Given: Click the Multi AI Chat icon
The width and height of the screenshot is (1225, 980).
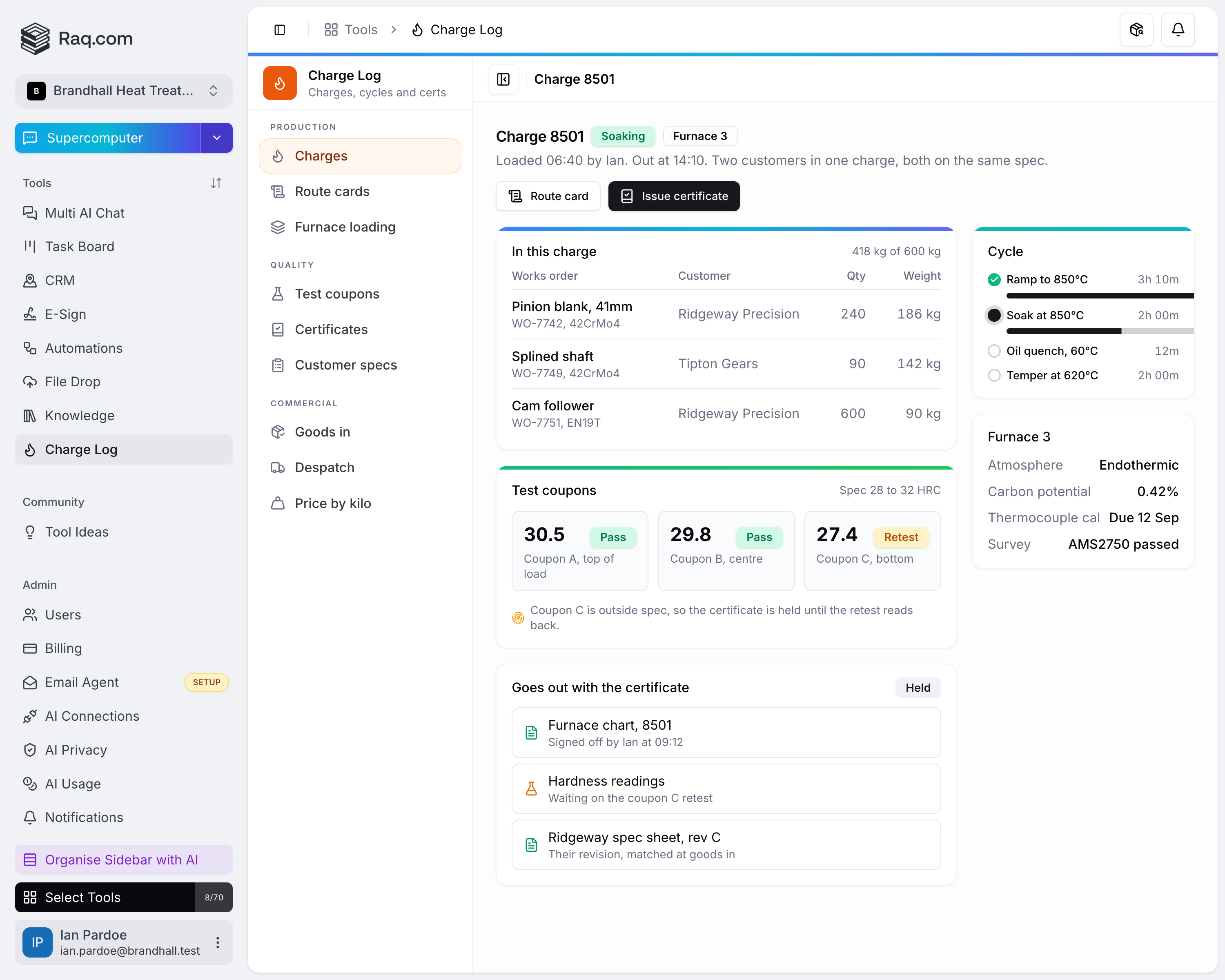Looking at the screenshot, I should [x=30, y=213].
